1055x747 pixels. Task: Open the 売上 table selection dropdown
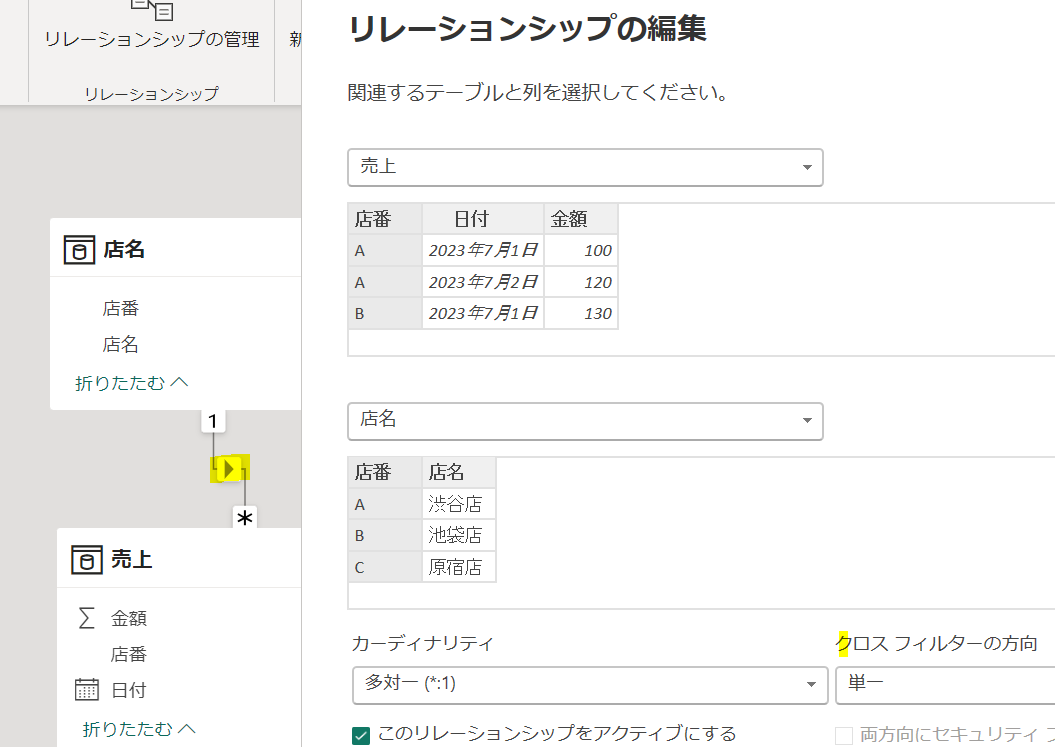point(585,167)
